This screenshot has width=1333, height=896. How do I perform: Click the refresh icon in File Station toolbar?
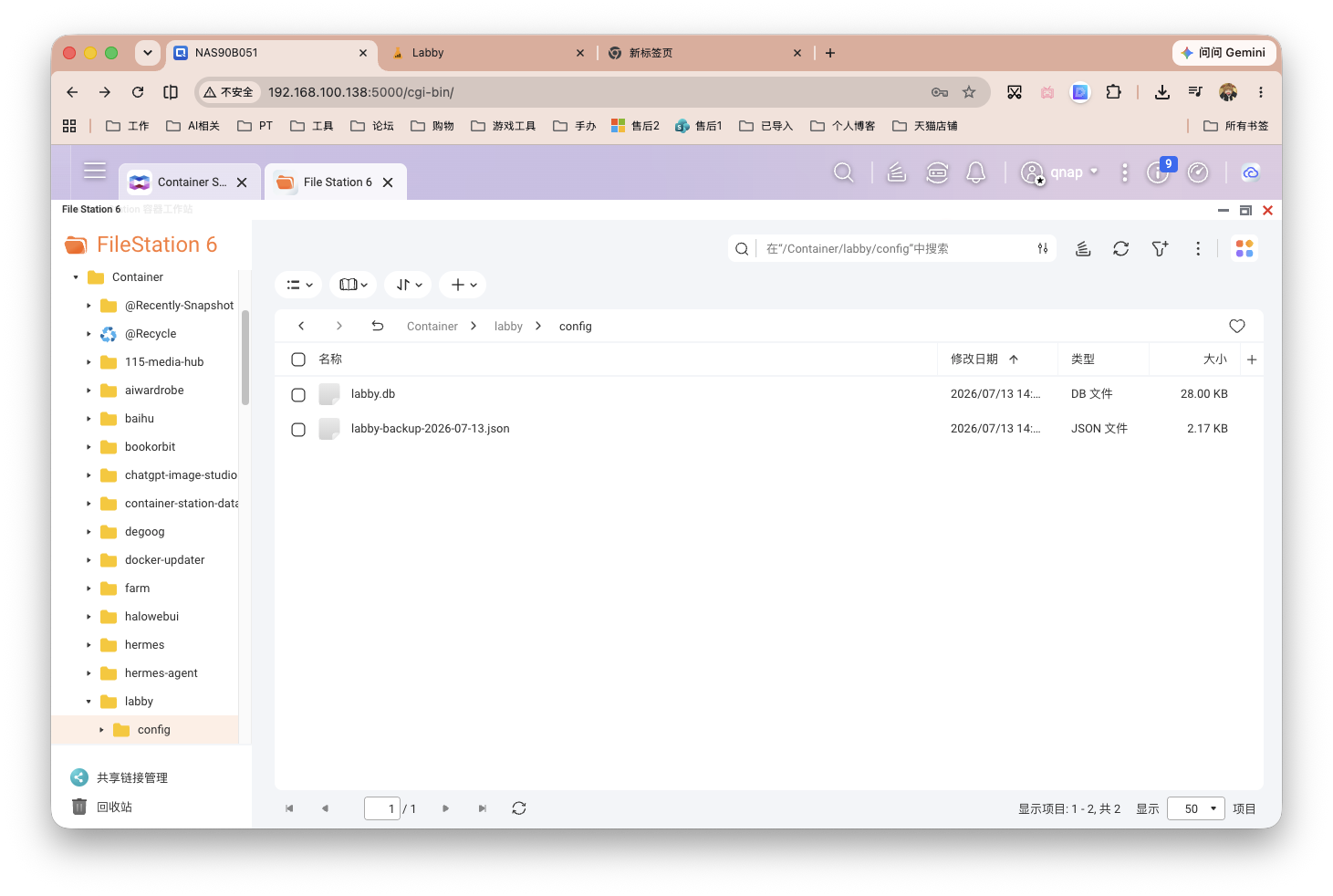[1120, 248]
